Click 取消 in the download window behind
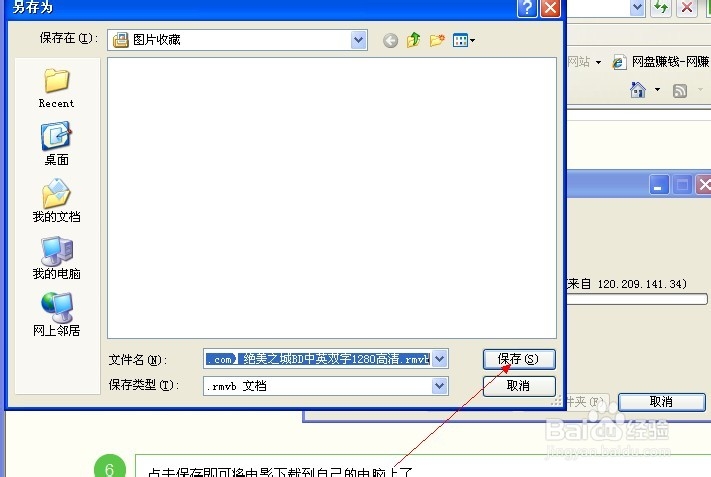This screenshot has width=711, height=477. point(662,402)
